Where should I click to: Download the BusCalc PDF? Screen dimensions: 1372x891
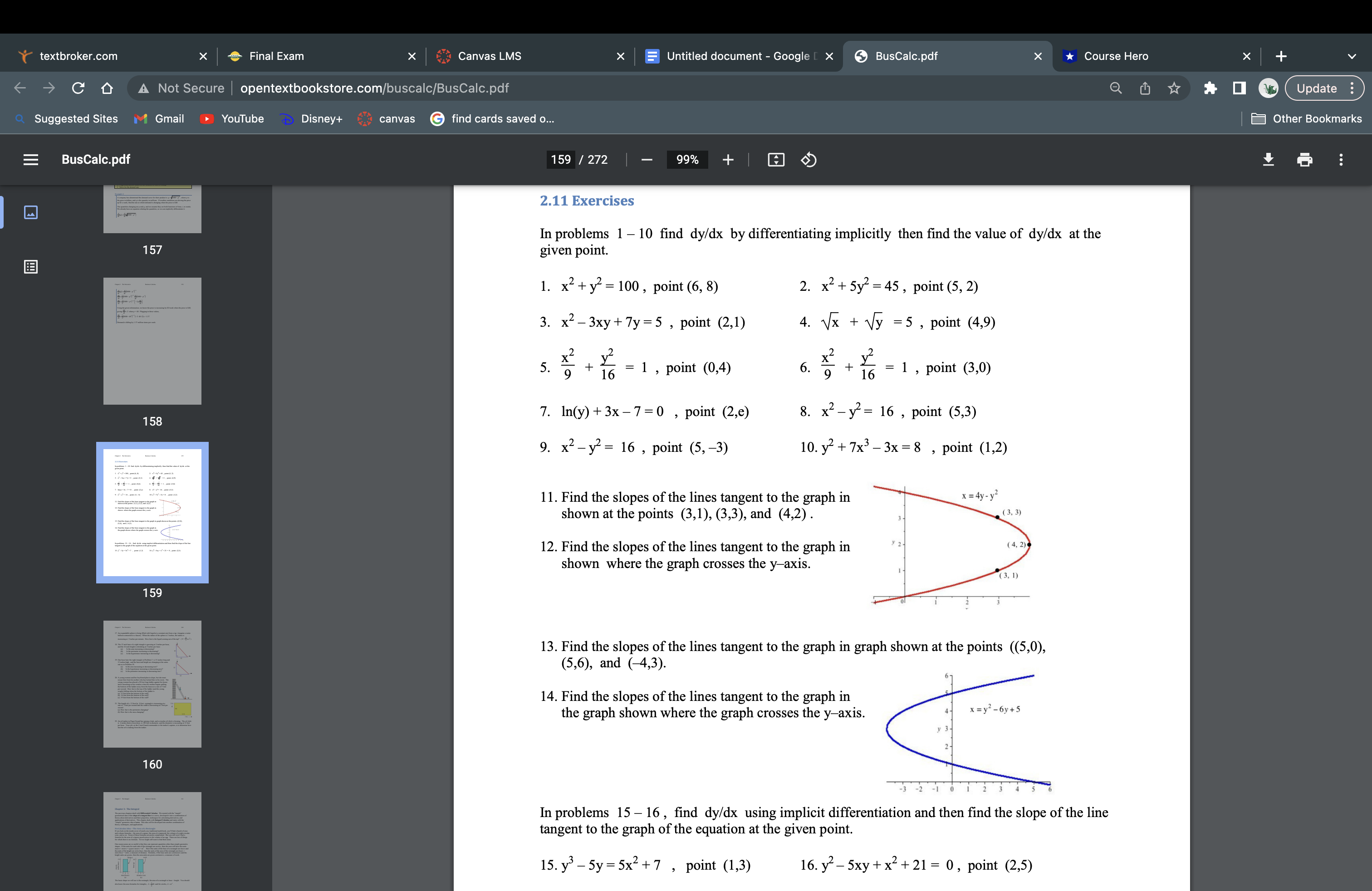click(x=1268, y=160)
